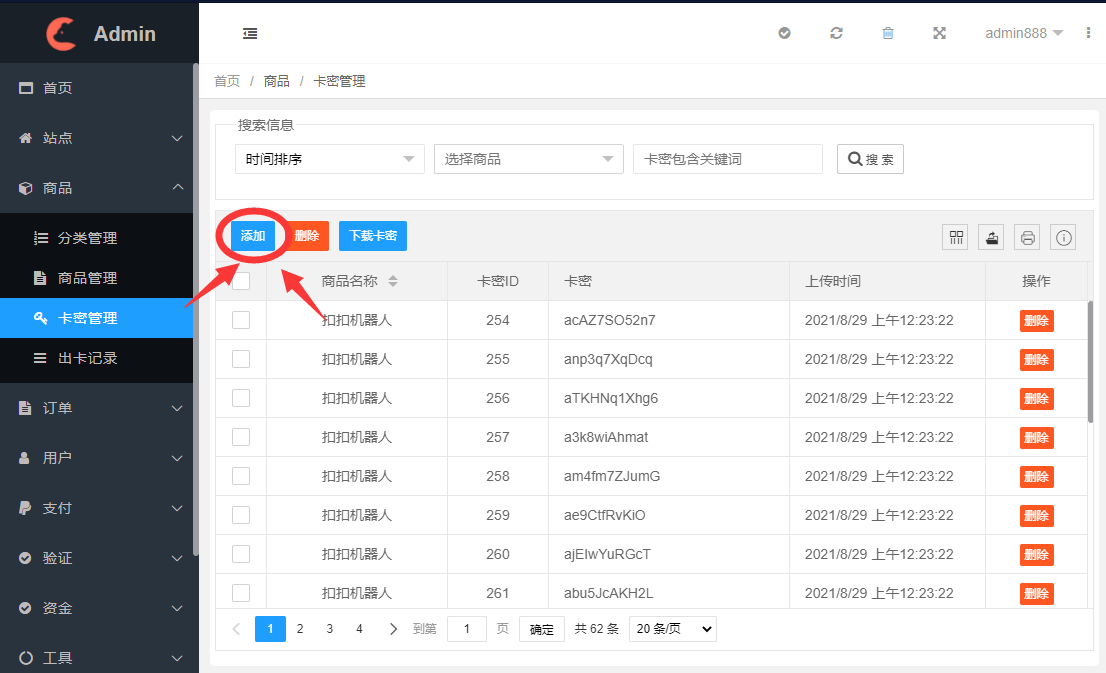The height and width of the screenshot is (673, 1106).
Task: Delete the row with 卡密 aTKHNq1Xhg6
Action: pyautogui.click(x=1036, y=399)
